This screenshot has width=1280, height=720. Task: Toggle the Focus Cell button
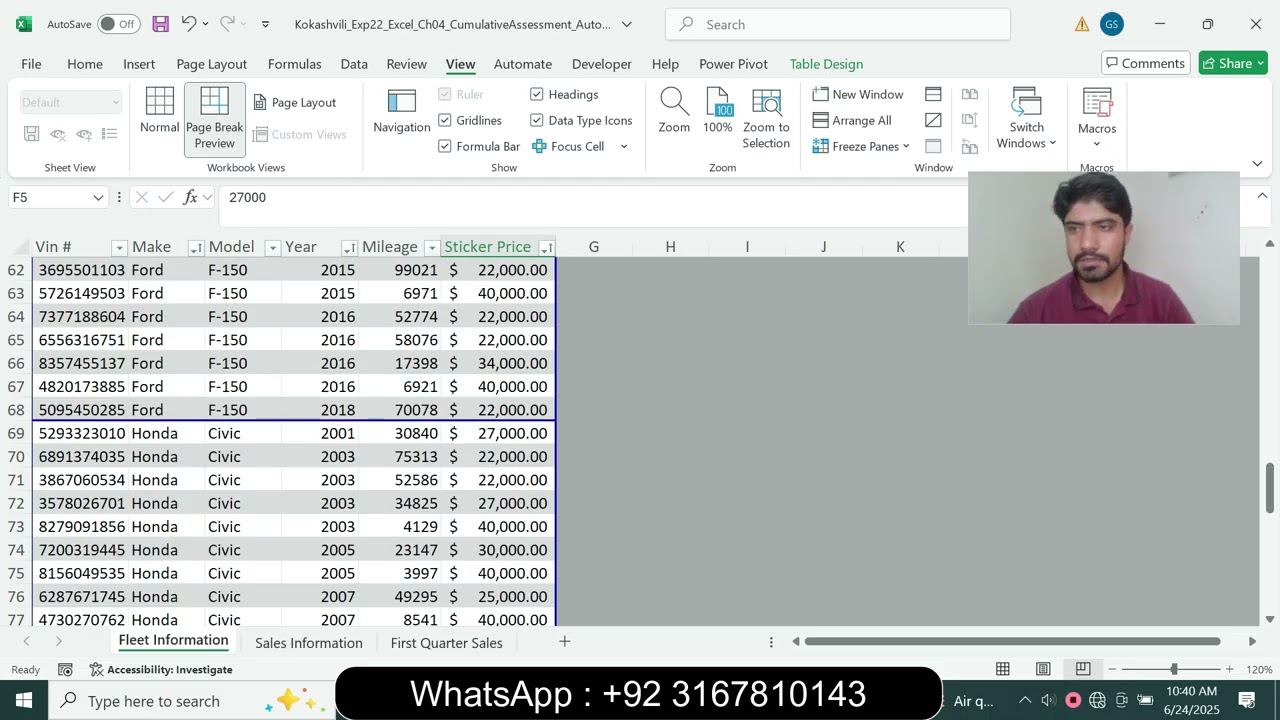coord(568,146)
